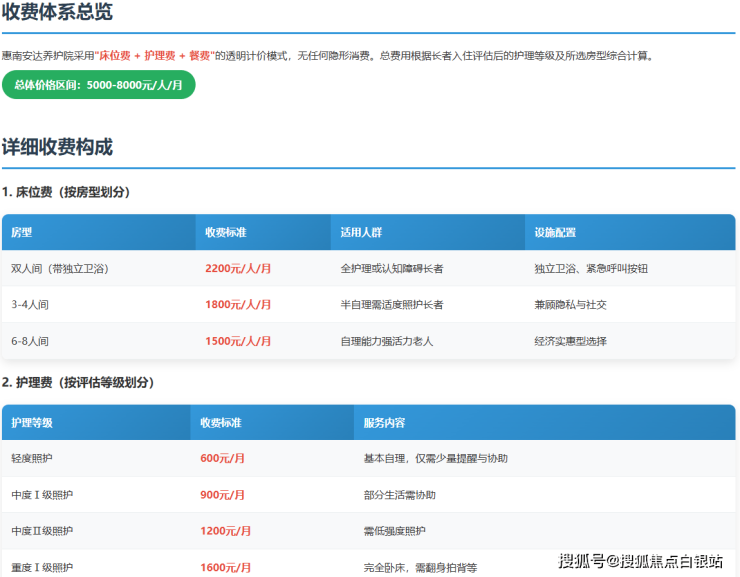This screenshot has height=577, width=740.
Task: Click the 独立卫浴、紧急呼叫按钮 facilities cell
Action: [591, 269]
